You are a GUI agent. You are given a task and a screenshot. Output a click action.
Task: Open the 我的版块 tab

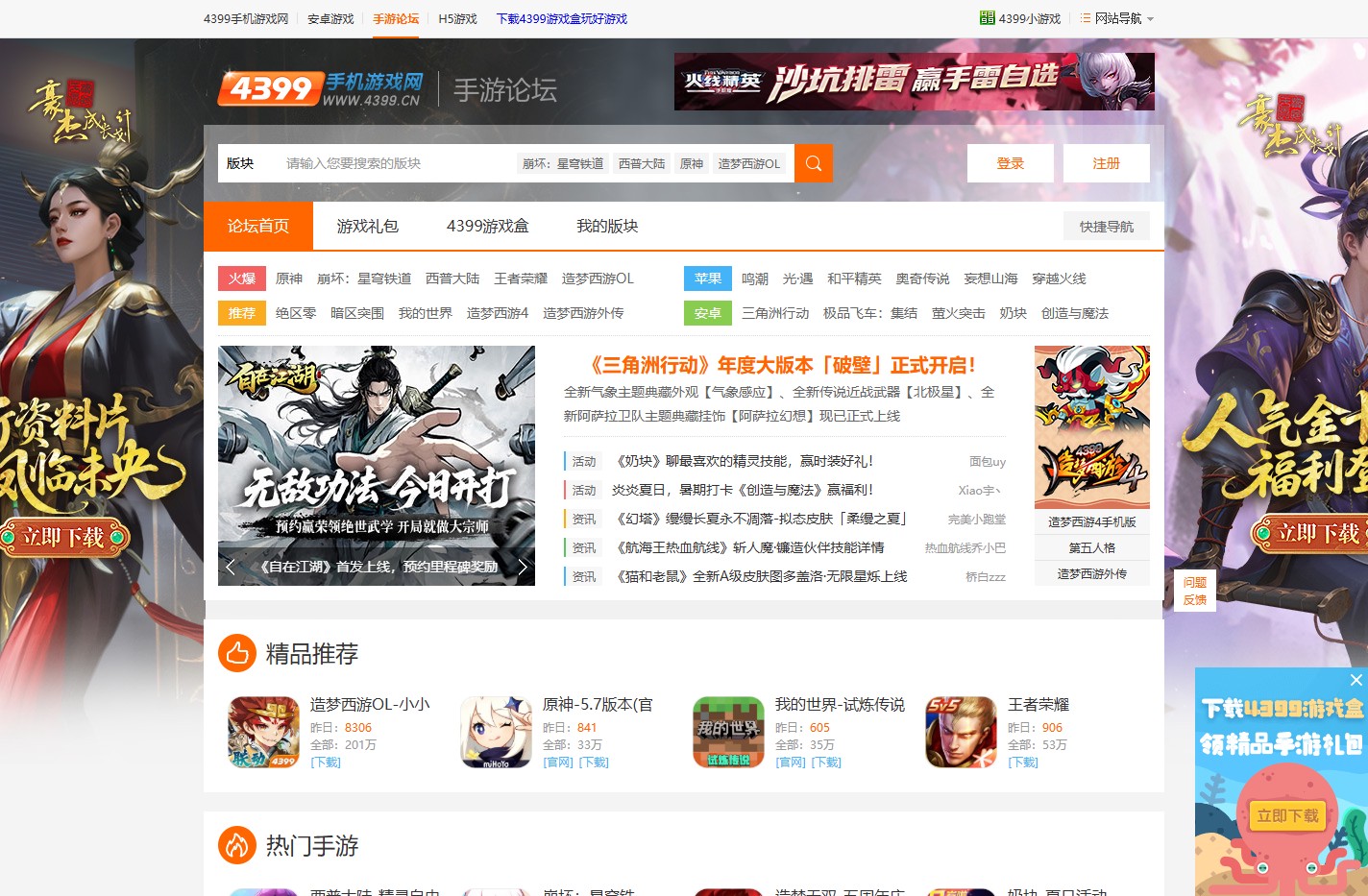pos(607,226)
